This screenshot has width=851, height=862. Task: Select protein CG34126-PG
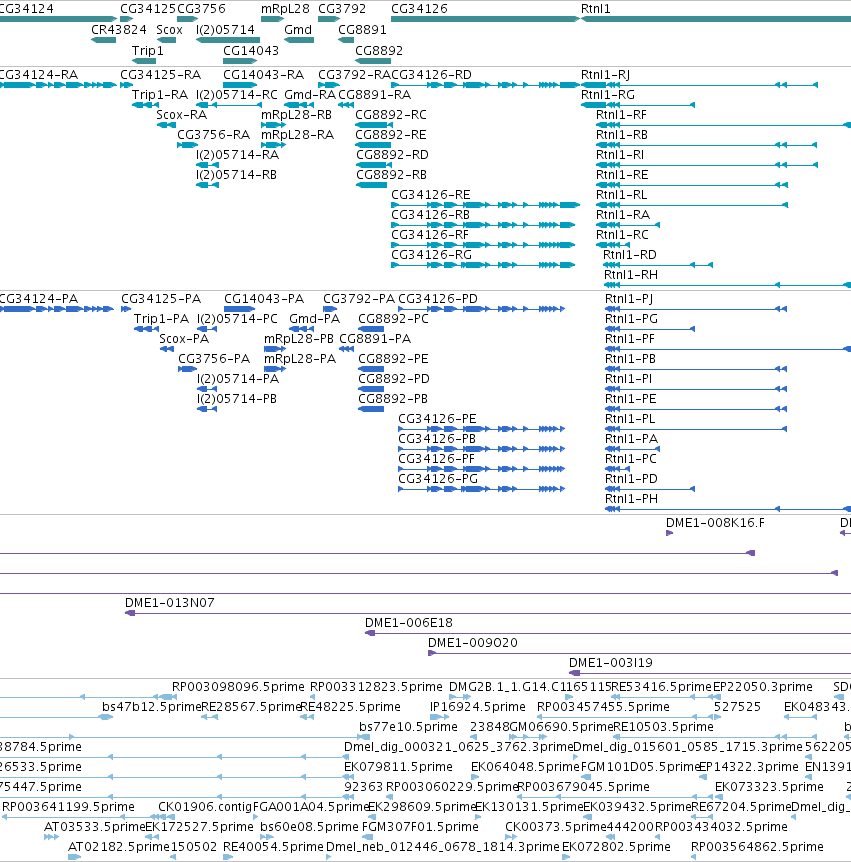coord(438,479)
